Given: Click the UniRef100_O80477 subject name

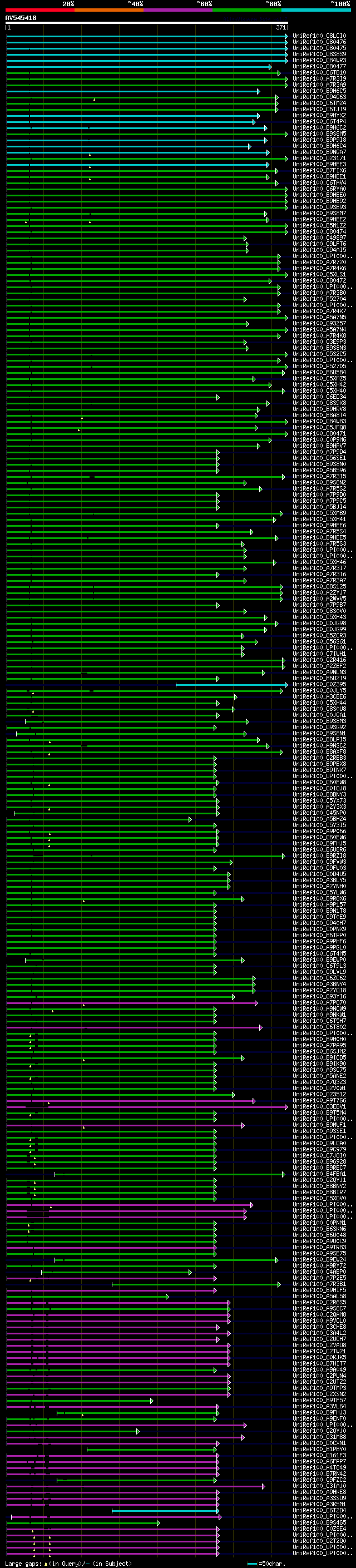Looking at the screenshot, I should pyautogui.click(x=319, y=66).
